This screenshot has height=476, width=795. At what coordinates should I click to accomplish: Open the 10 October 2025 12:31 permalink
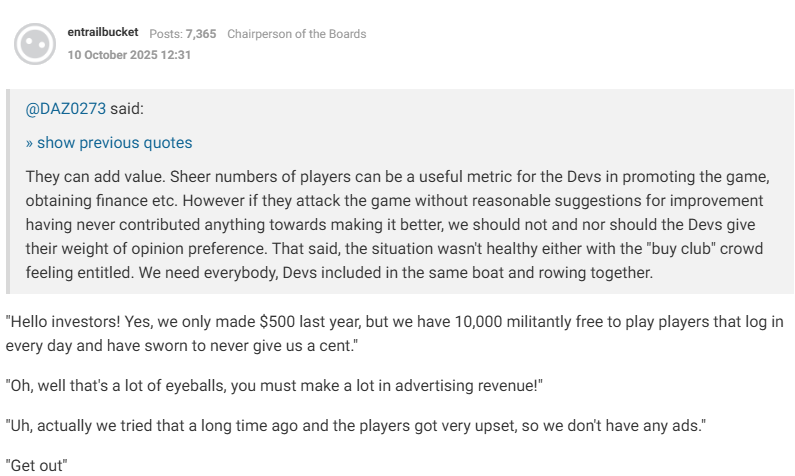coord(129,55)
